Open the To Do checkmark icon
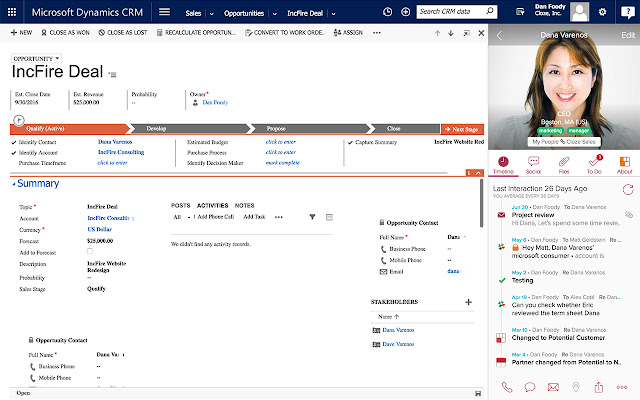 click(594, 164)
